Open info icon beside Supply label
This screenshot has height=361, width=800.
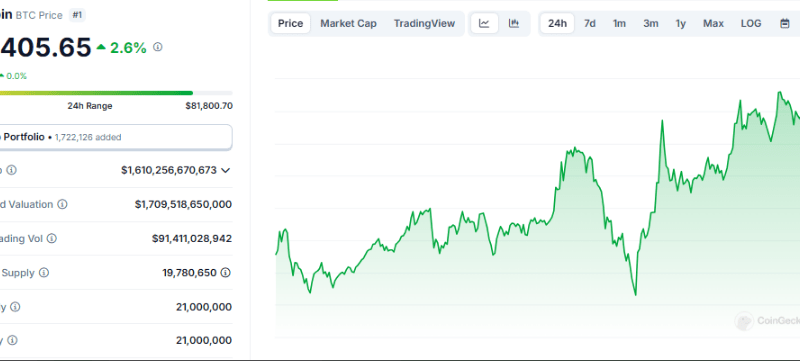point(44,273)
